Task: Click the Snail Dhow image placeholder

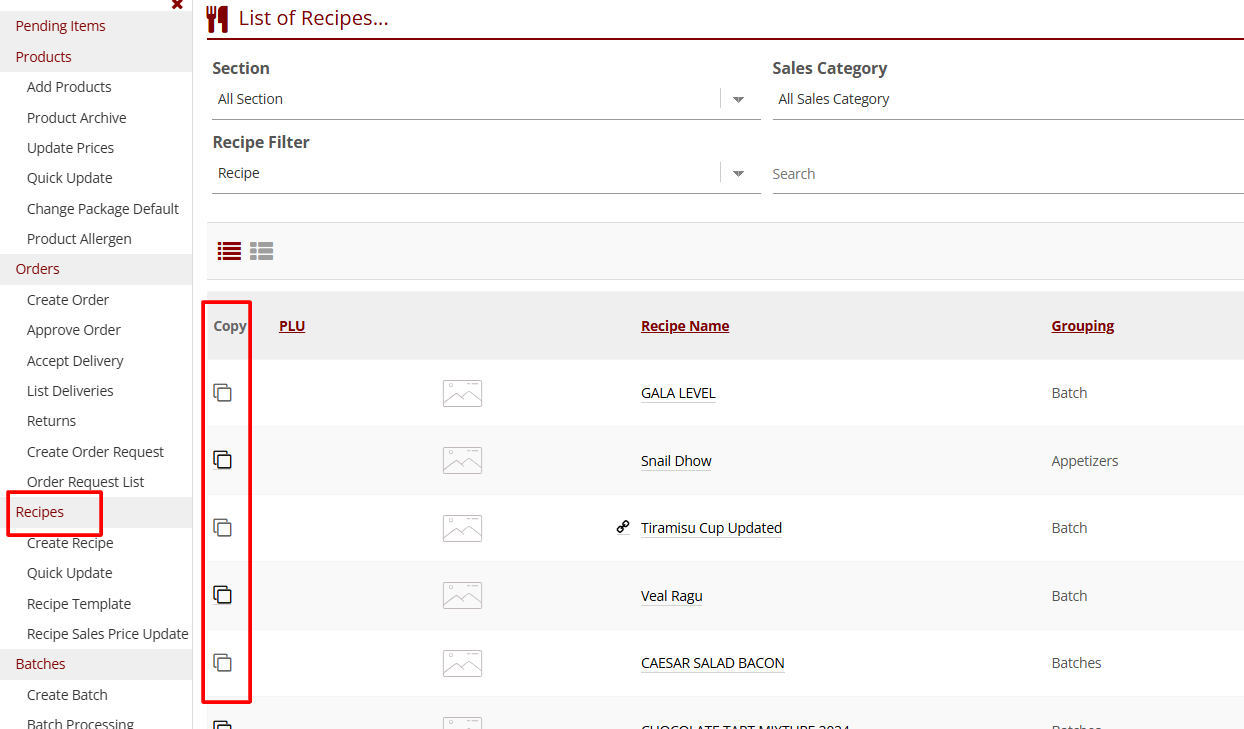Action: point(462,460)
